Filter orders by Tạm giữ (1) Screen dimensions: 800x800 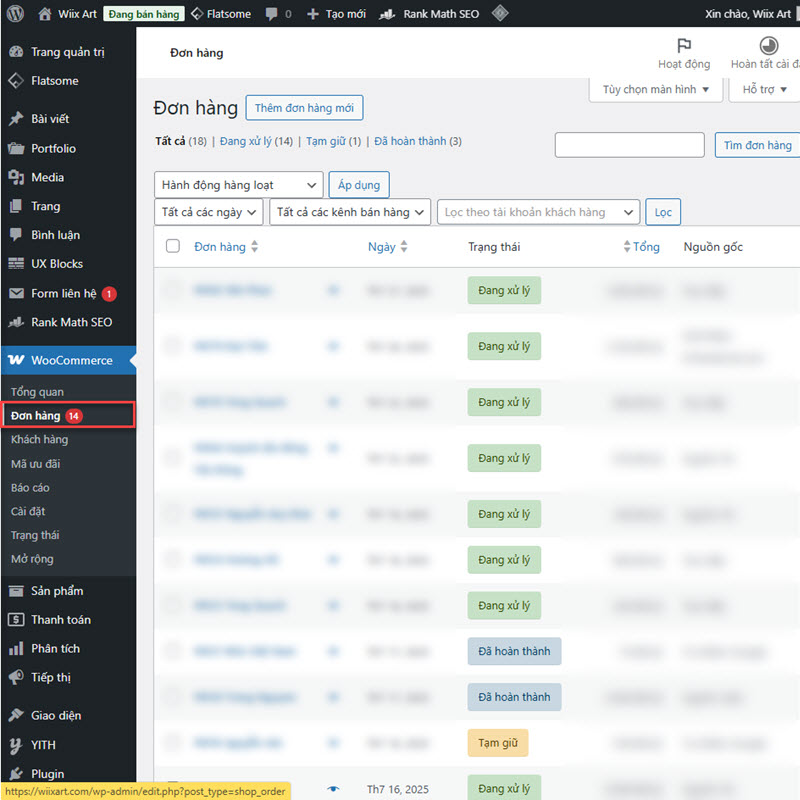[333, 141]
